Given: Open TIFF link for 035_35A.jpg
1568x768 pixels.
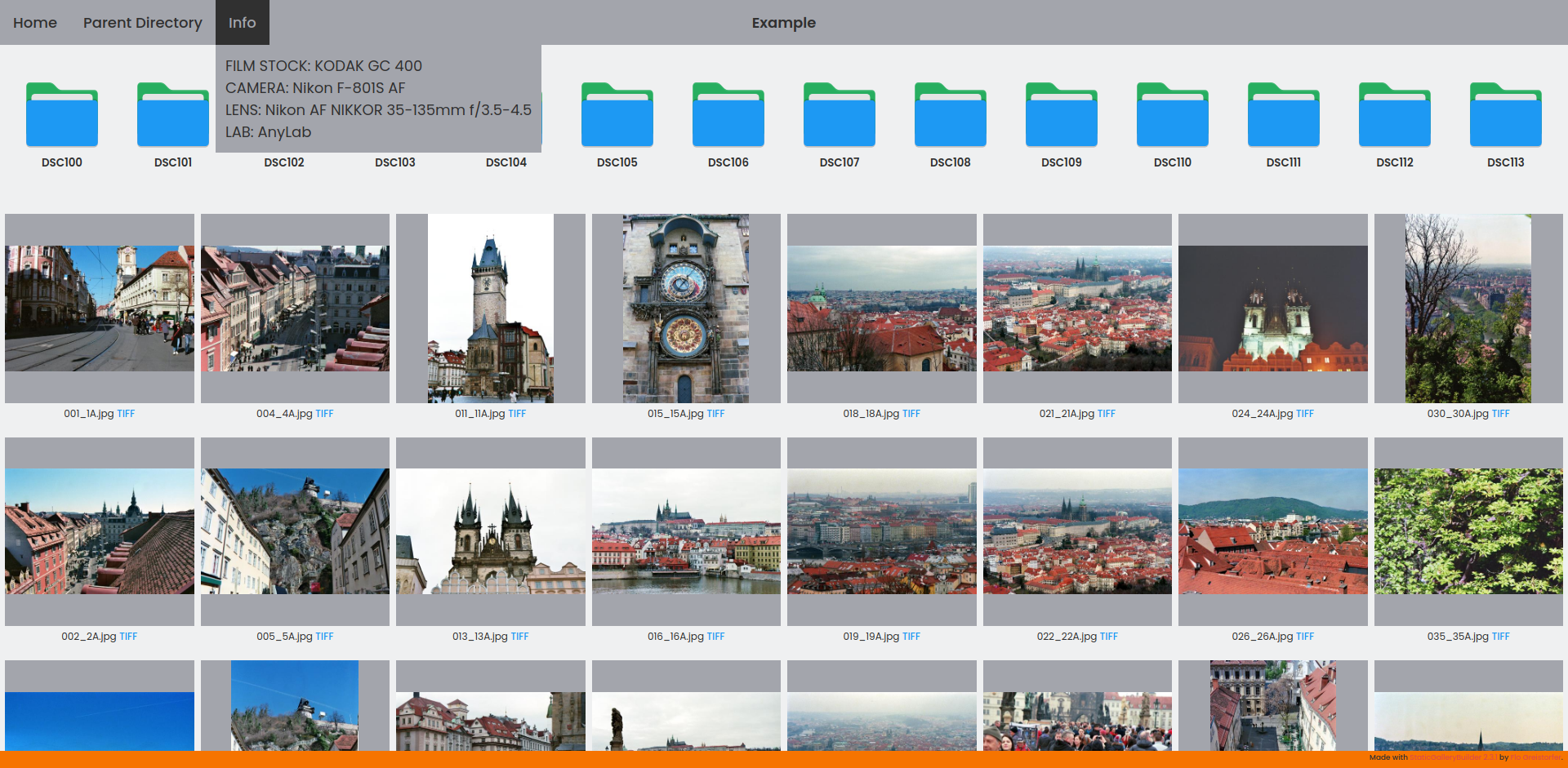Looking at the screenshot, I should [1501, 637].
